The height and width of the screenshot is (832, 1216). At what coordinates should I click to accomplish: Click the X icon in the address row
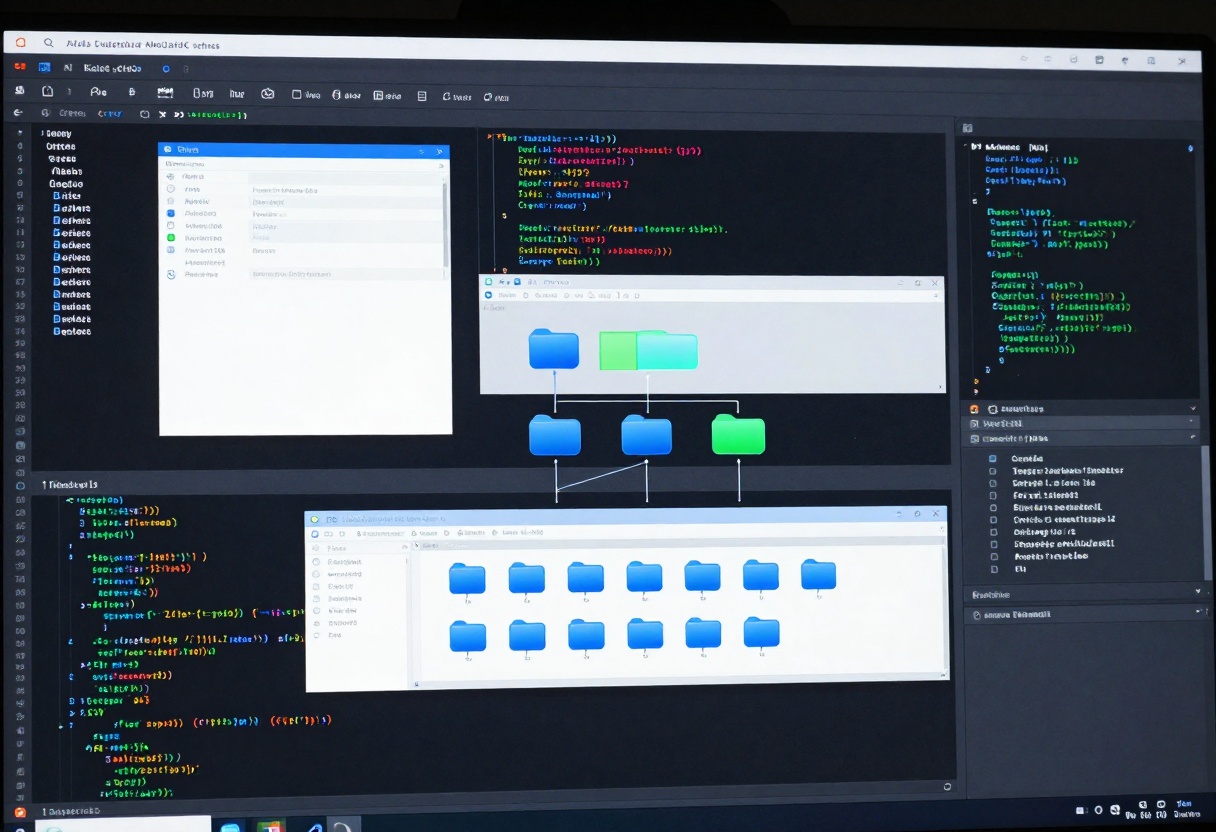163,115
